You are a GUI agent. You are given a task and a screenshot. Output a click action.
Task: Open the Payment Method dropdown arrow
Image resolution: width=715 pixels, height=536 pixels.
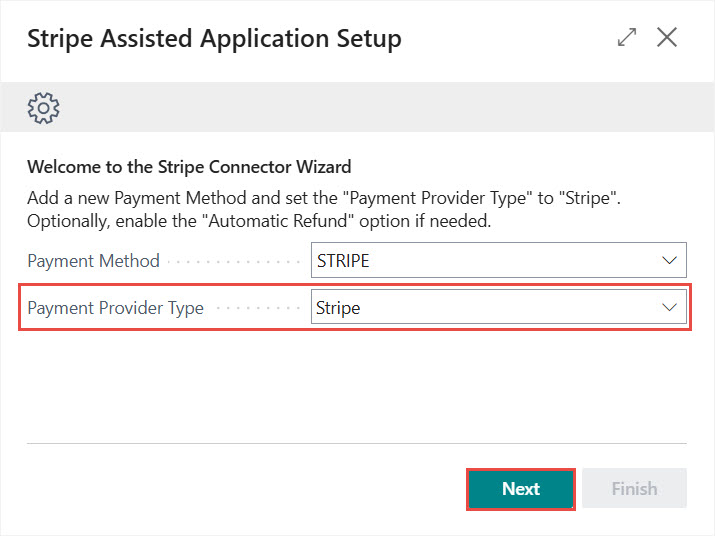[x=669, y=260]
